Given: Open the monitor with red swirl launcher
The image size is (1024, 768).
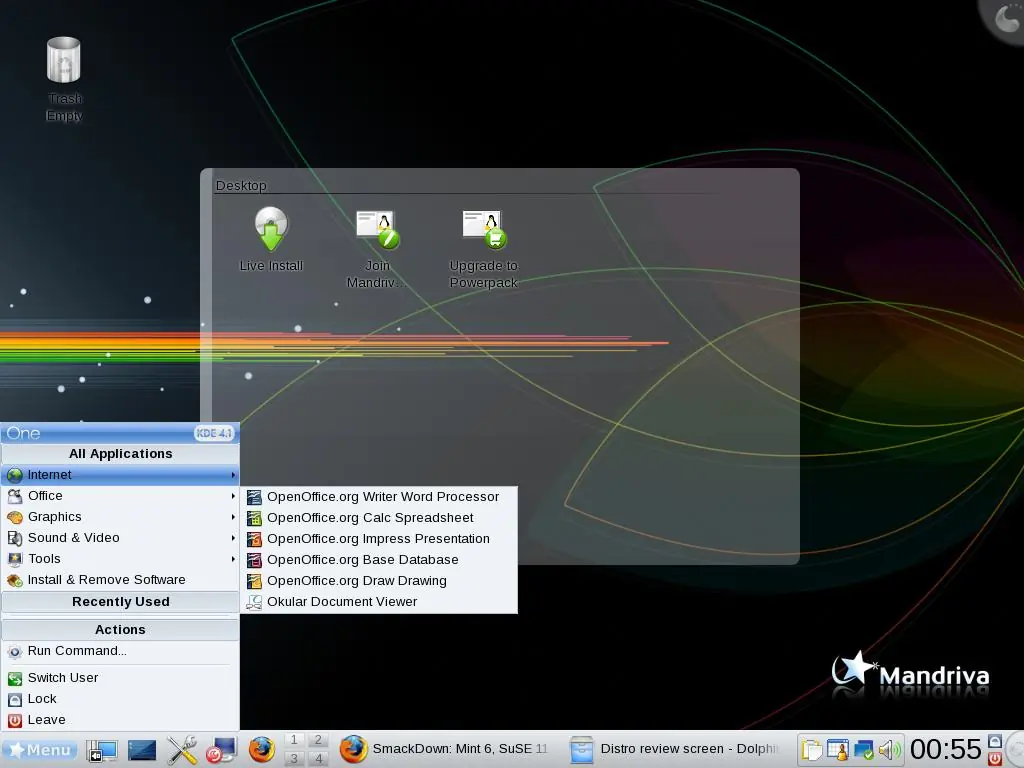Looking at the screenshot, I should (x=221, y=750).
